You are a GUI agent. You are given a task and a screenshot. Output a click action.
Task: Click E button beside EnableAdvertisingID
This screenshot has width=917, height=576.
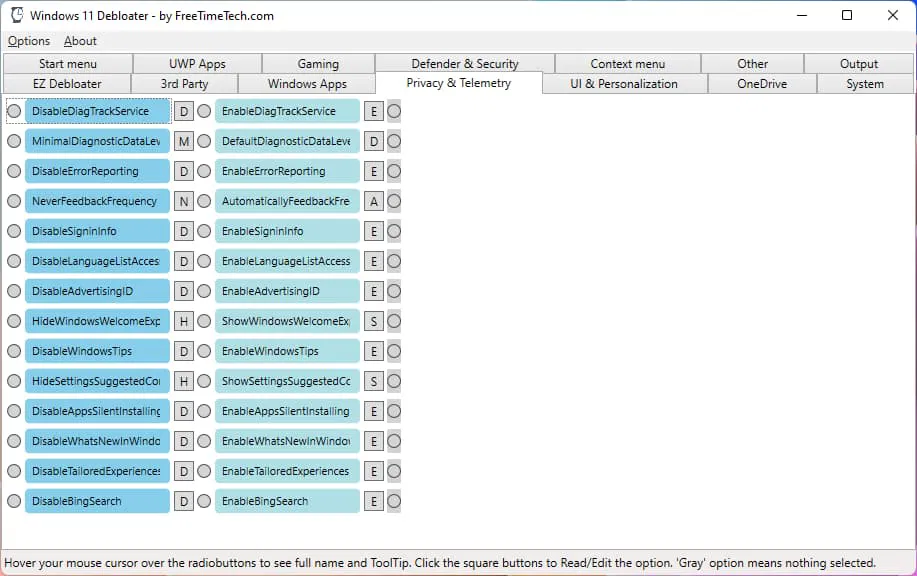374,291
